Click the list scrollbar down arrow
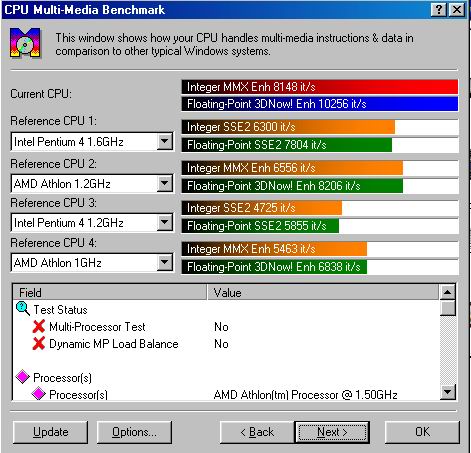The width and height of the screenshot is (471, 453). [447, 392]
